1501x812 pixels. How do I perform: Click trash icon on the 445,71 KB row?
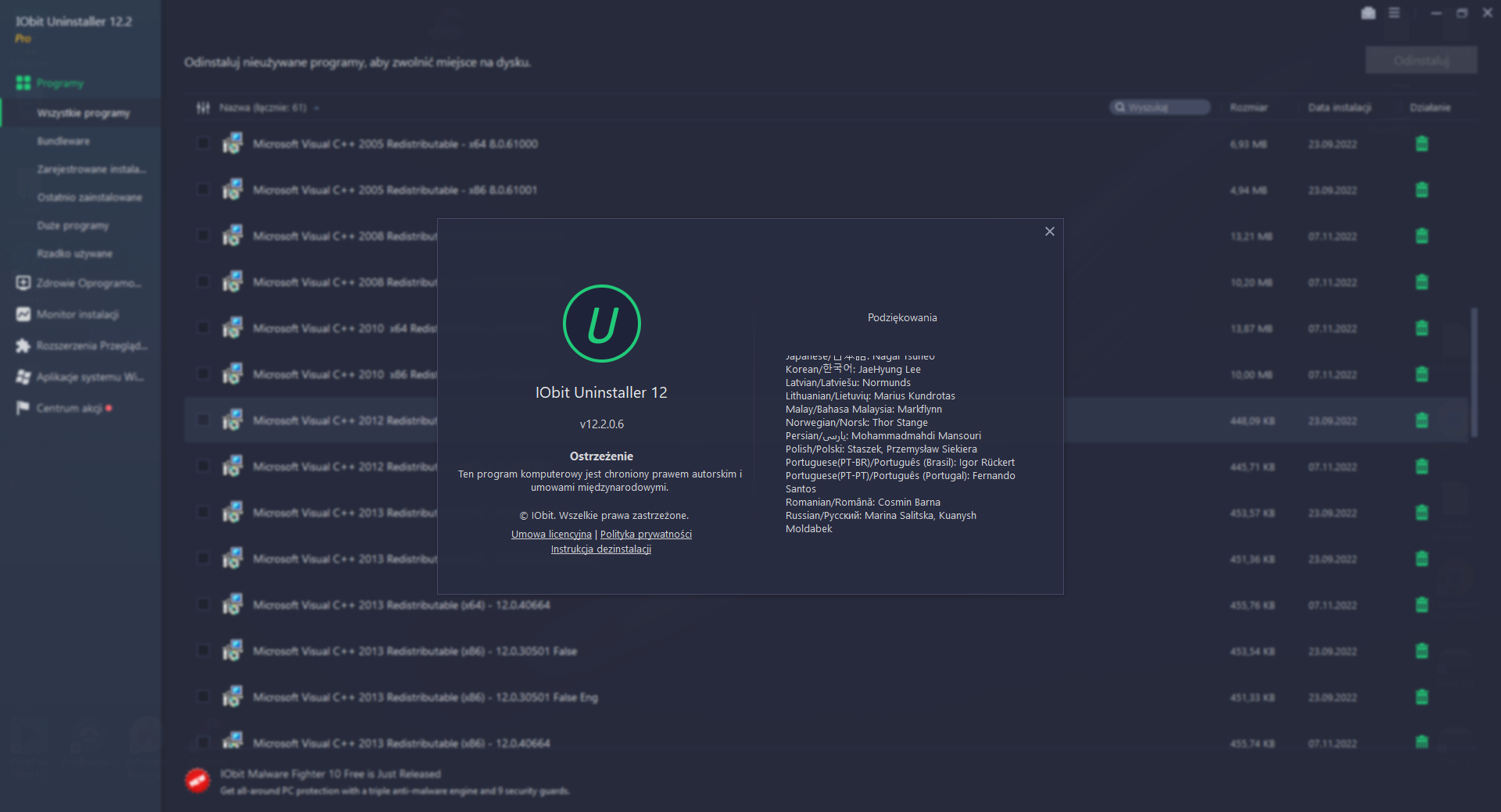click(x=1422, y=467)
